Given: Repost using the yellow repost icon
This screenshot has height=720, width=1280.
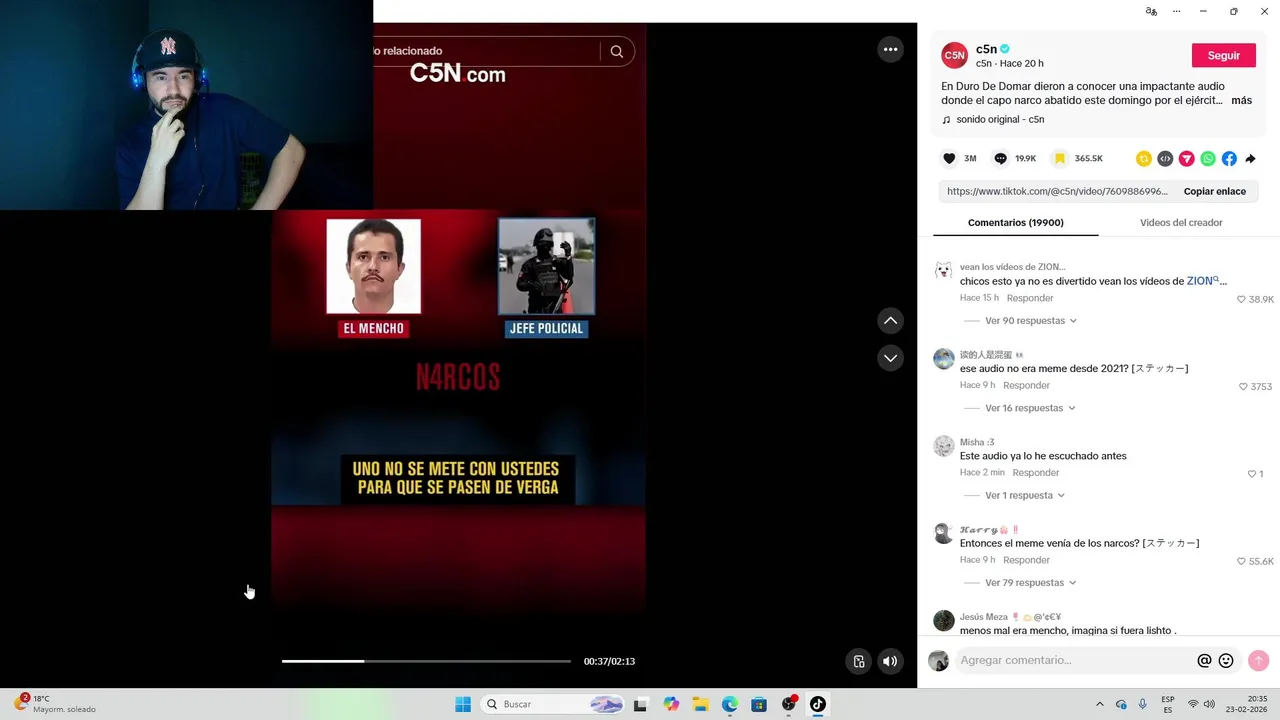Looking at the screenshot, I should point(1144,159).
